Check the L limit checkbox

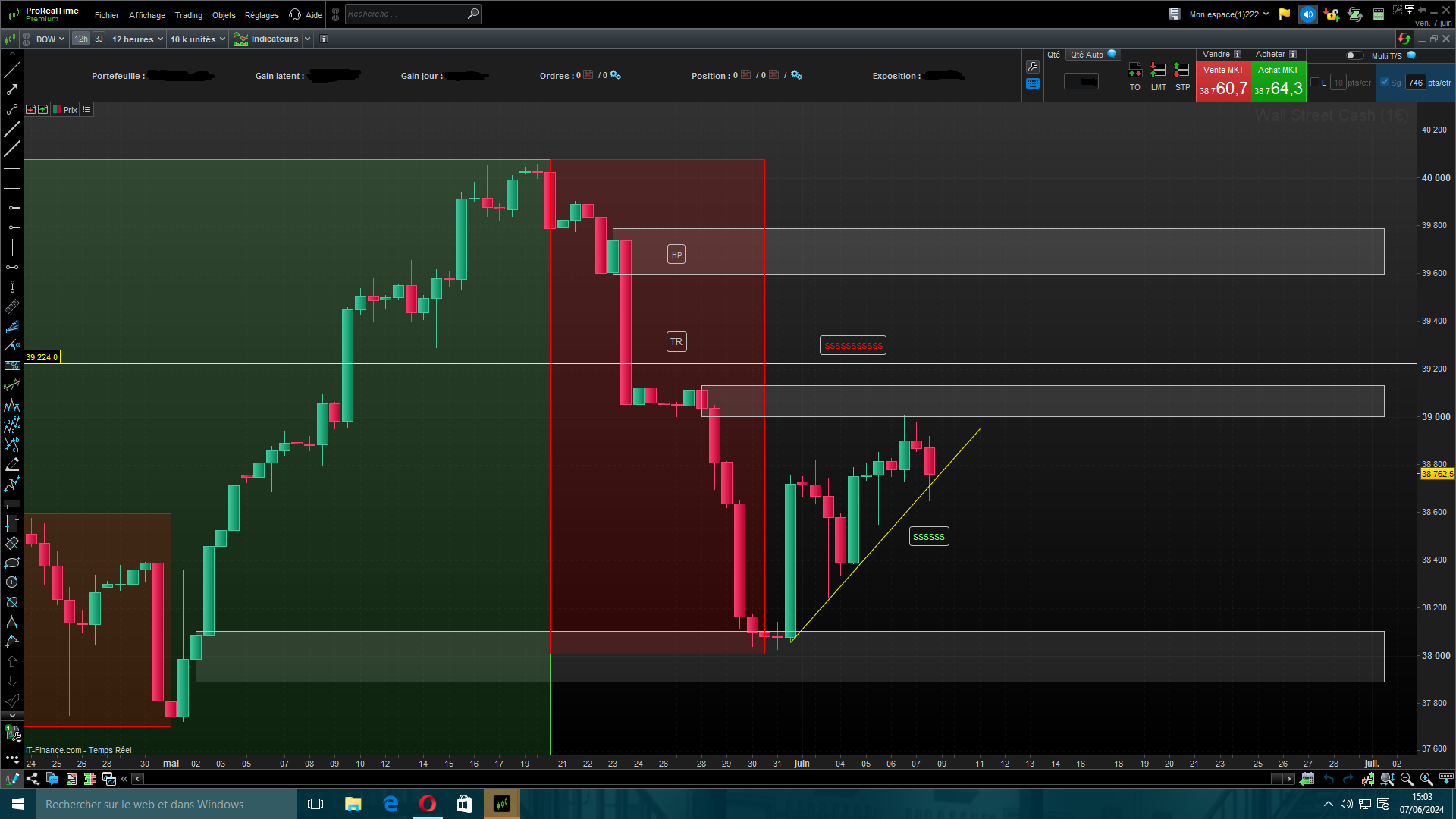pyautogui.click(x=1315, y=83)
